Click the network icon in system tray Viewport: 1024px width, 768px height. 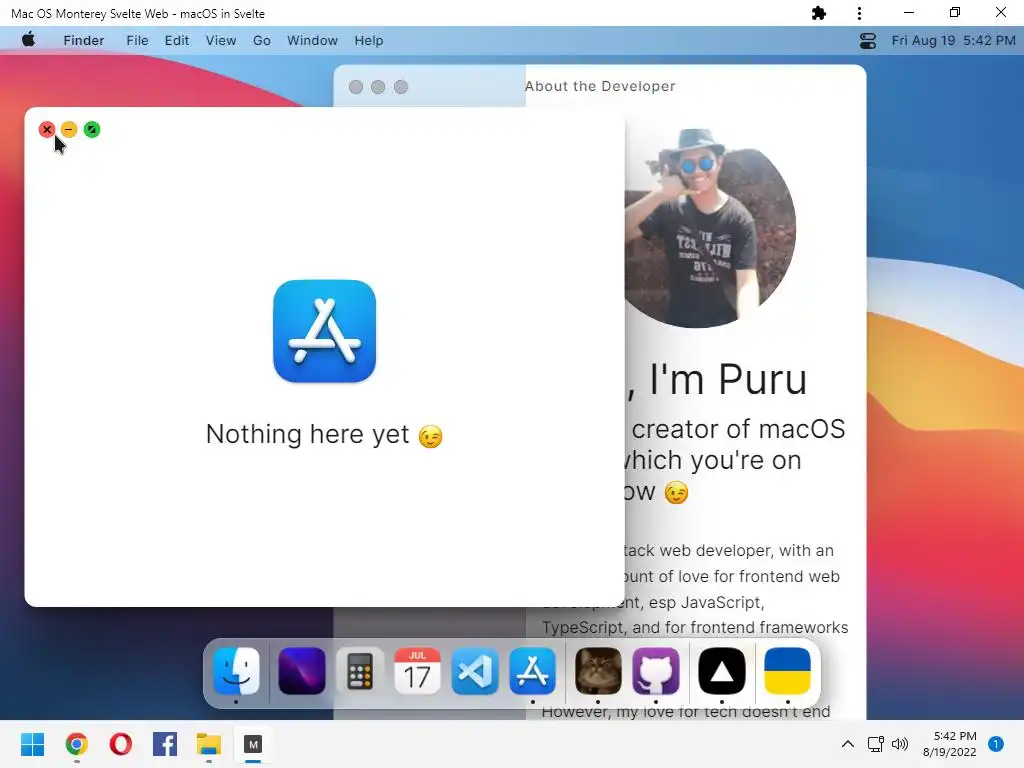click(x=876, y=744)
